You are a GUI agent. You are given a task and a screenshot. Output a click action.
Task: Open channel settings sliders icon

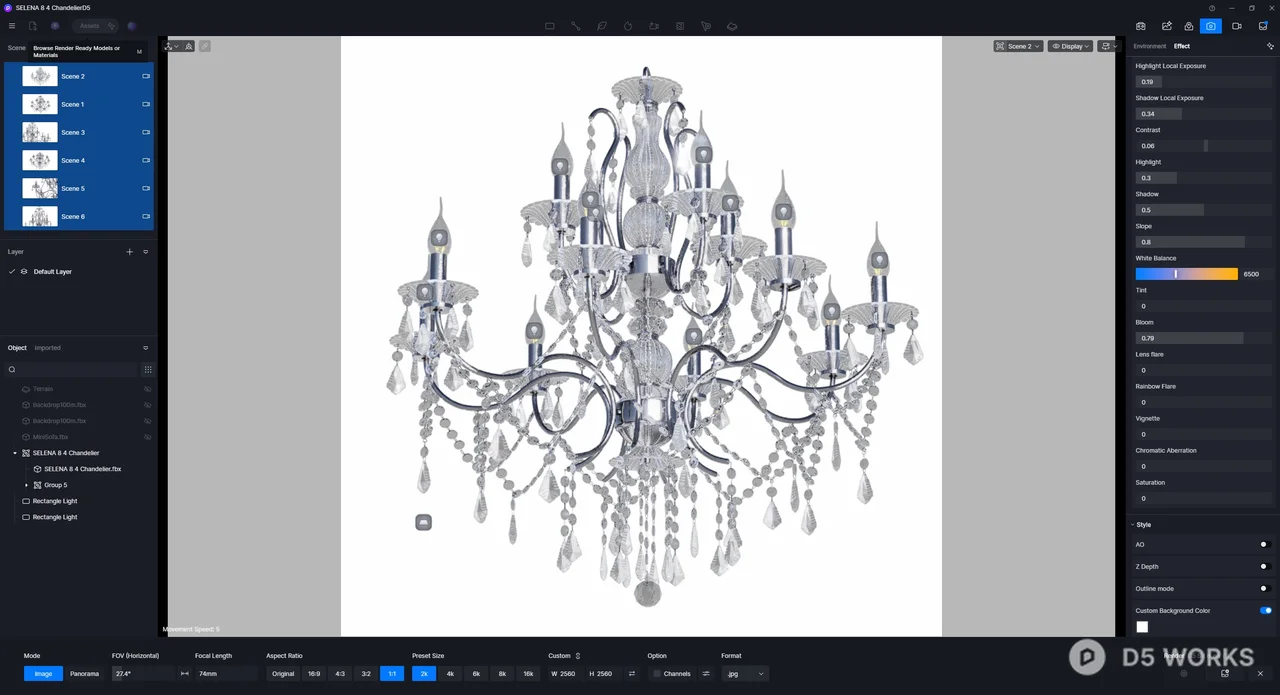point(706,674)
